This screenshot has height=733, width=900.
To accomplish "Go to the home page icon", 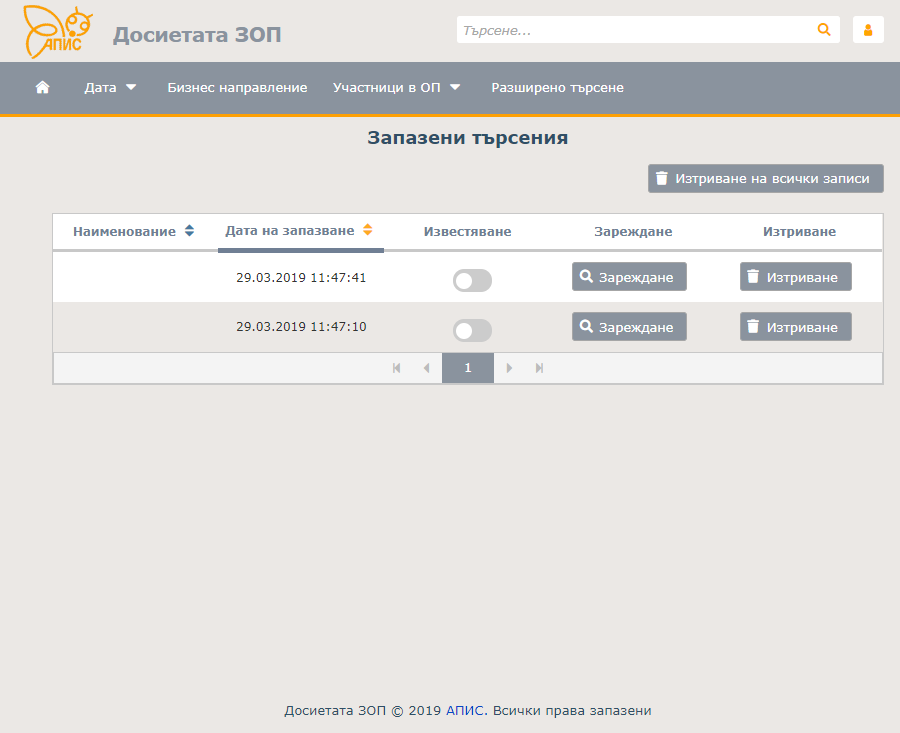I will click(42, 88).
